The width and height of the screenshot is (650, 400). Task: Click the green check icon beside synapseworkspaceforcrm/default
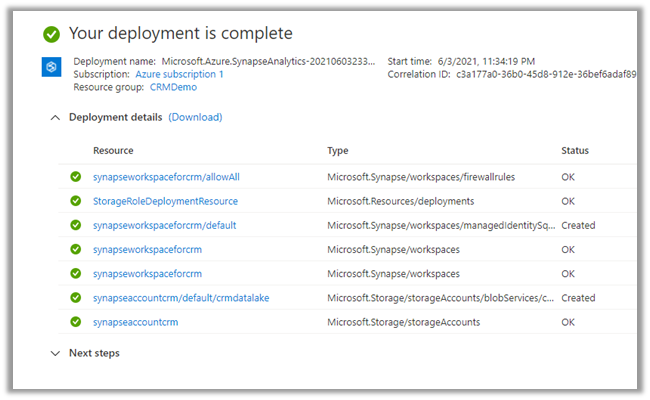(x=75, y=226)
